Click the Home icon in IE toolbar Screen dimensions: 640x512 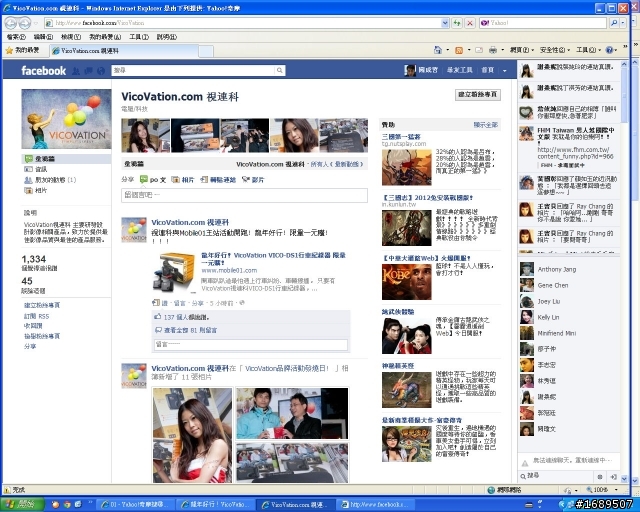point(438,50)
